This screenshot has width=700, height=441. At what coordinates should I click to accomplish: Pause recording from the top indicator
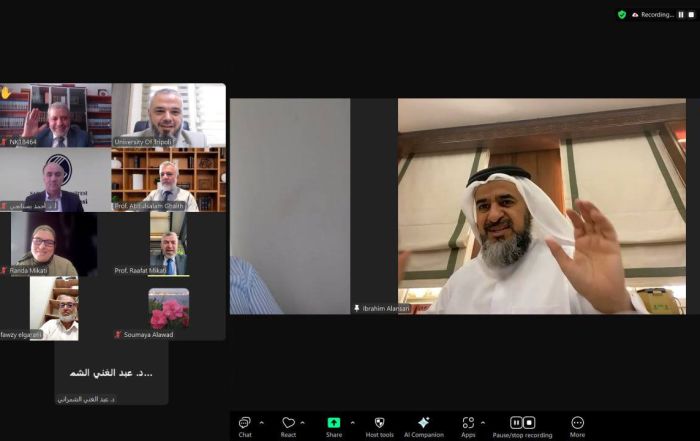point(681,15)
